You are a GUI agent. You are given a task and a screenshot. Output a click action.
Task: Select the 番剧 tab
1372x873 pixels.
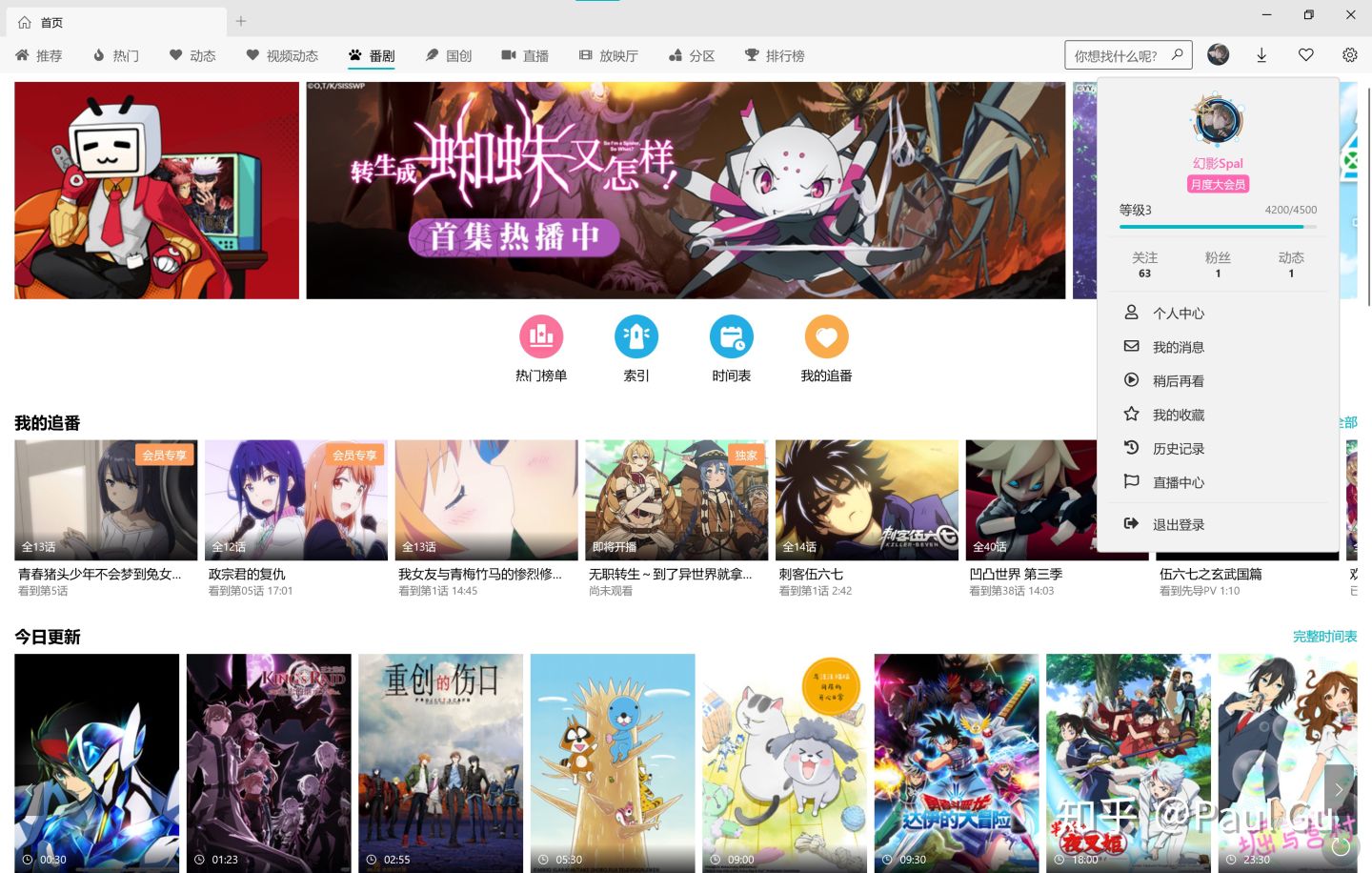372,55
